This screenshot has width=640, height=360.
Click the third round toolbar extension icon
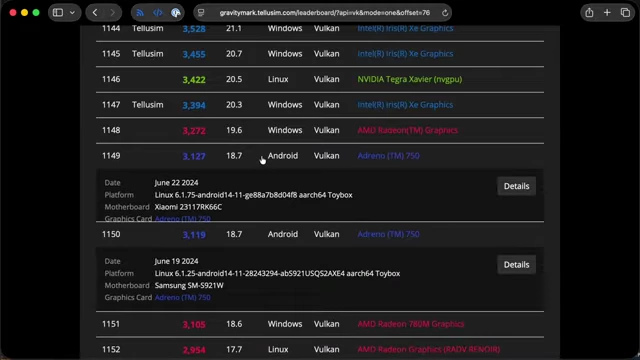[176, 13]
